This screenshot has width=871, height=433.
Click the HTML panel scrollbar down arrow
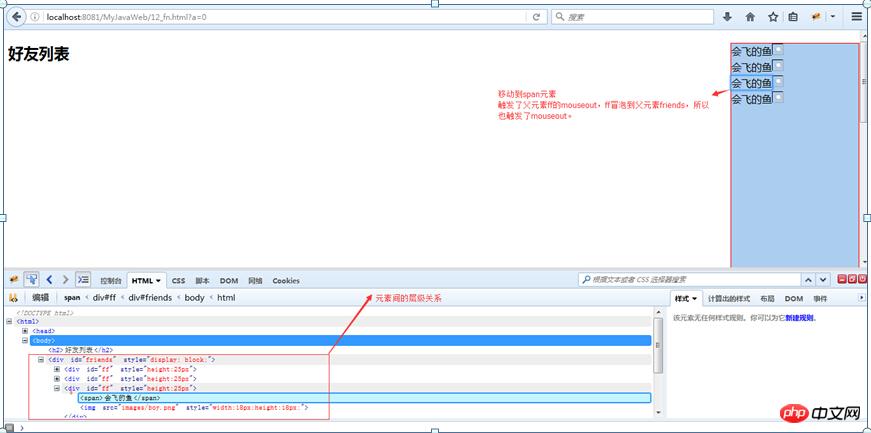(658, 413)
